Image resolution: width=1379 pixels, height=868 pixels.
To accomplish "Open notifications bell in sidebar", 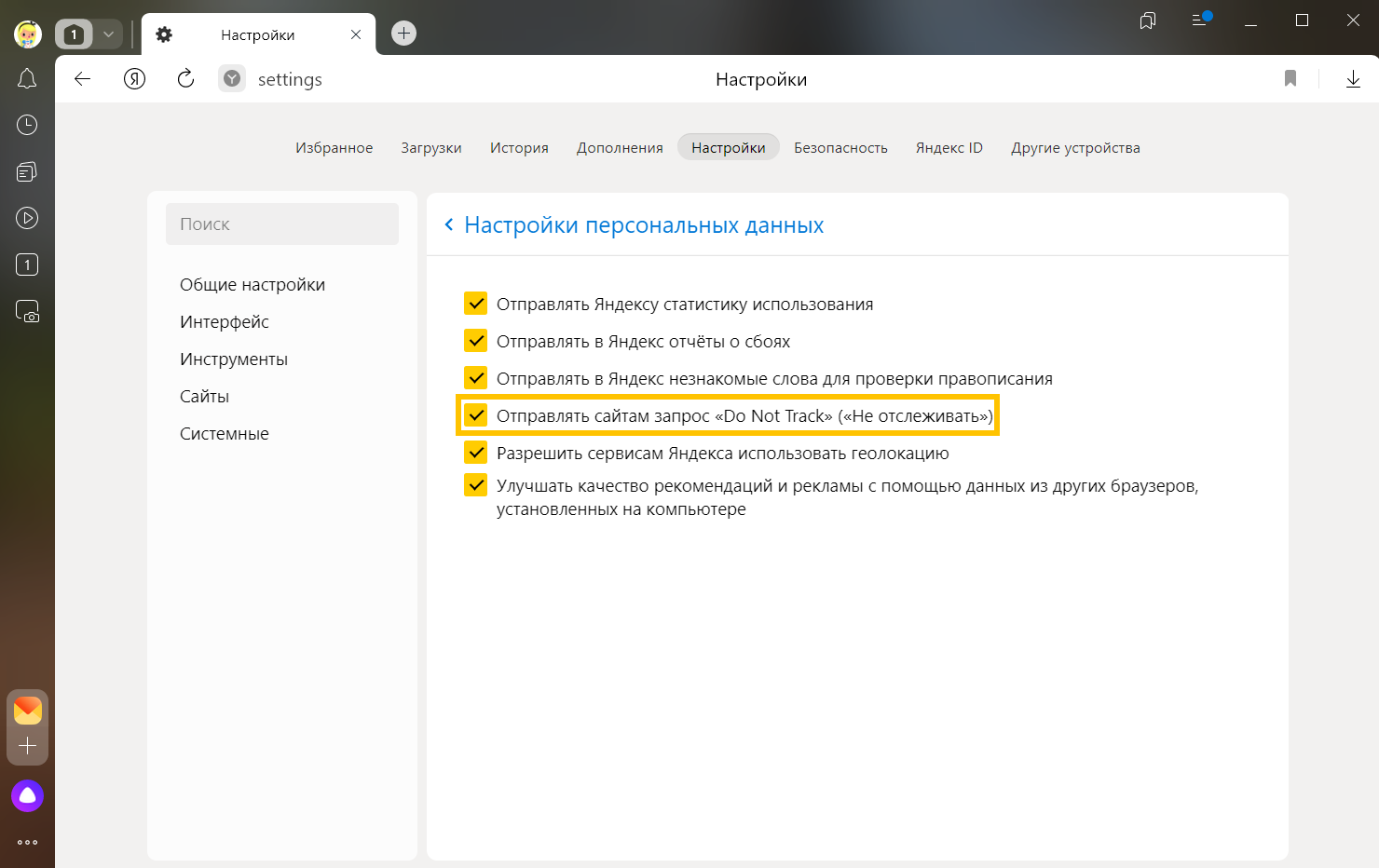I will coord(27,79).
